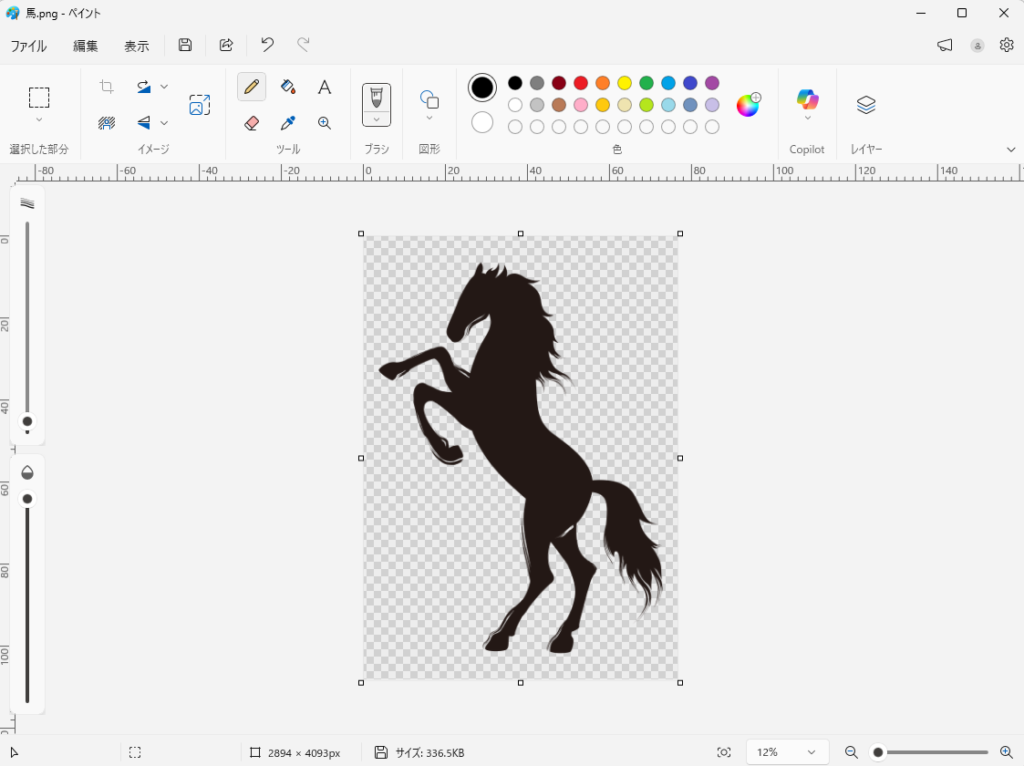1024x766 pixels.
Task: Select the Eraser tool
Action: point(252,123)
